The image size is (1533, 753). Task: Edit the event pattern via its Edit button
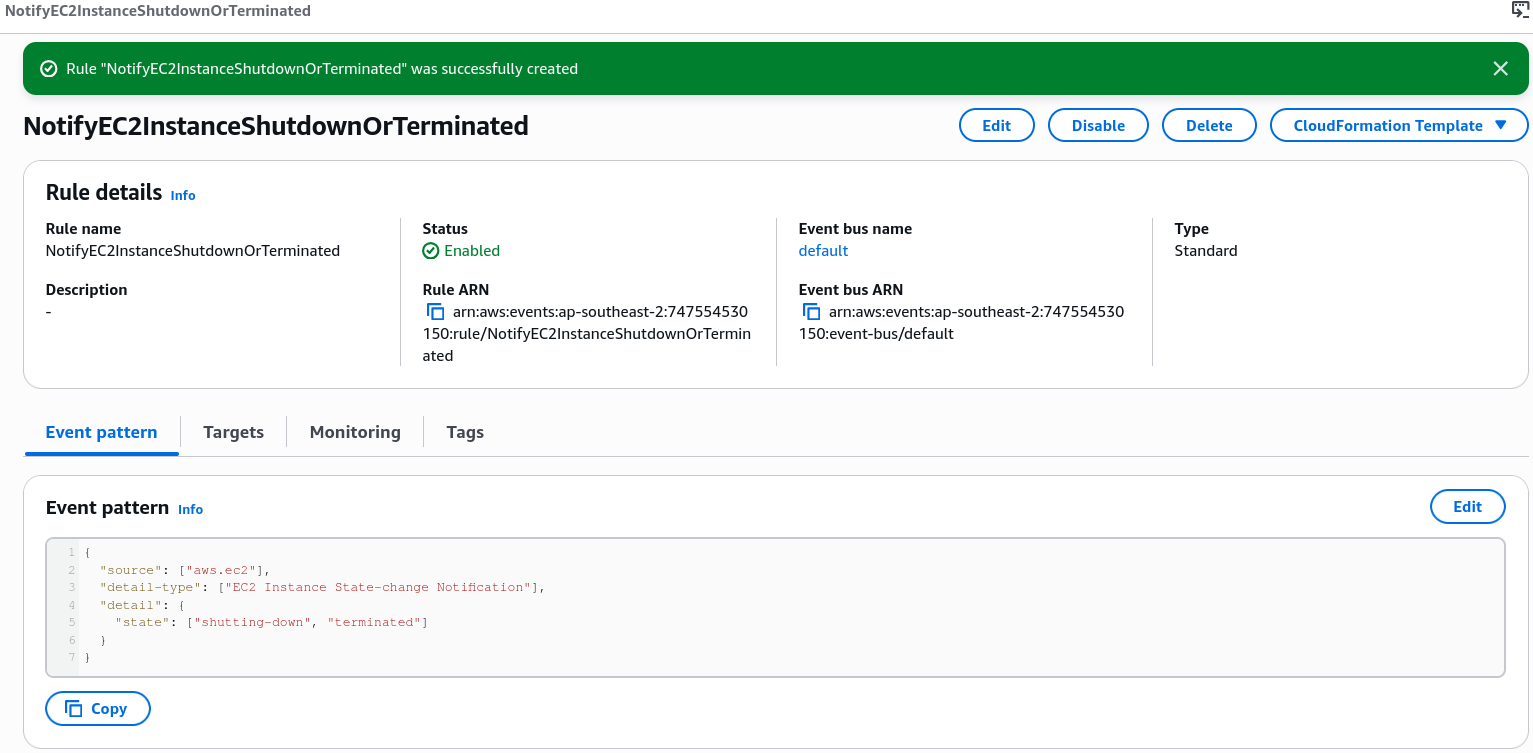tap(1468, 507)
